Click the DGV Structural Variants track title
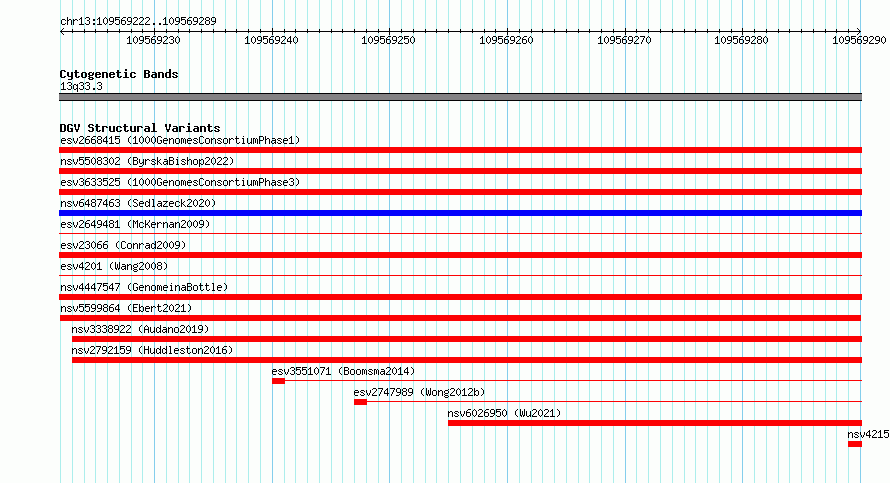 tap(140, 128)
